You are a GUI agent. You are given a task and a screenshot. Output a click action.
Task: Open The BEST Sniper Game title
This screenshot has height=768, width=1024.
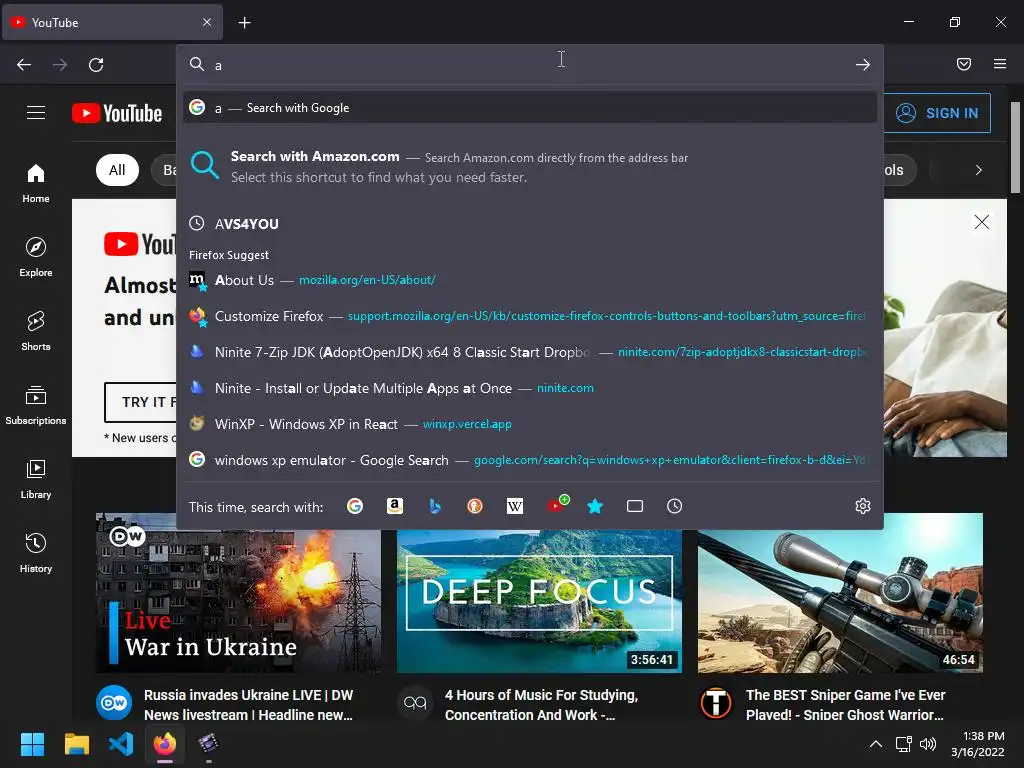(x=846, y=705)
